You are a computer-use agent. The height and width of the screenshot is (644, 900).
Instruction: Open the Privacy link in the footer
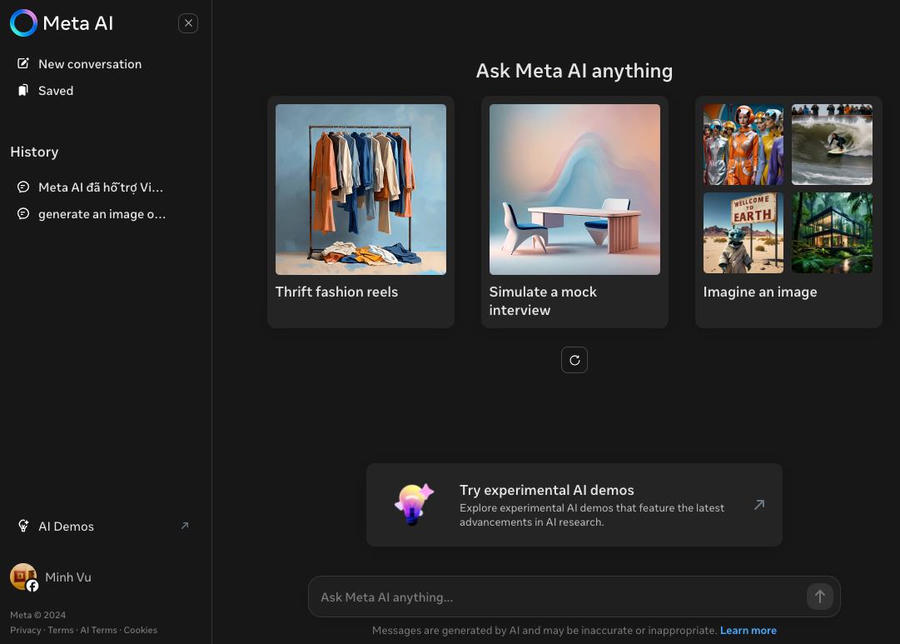(x=26, y=631)
